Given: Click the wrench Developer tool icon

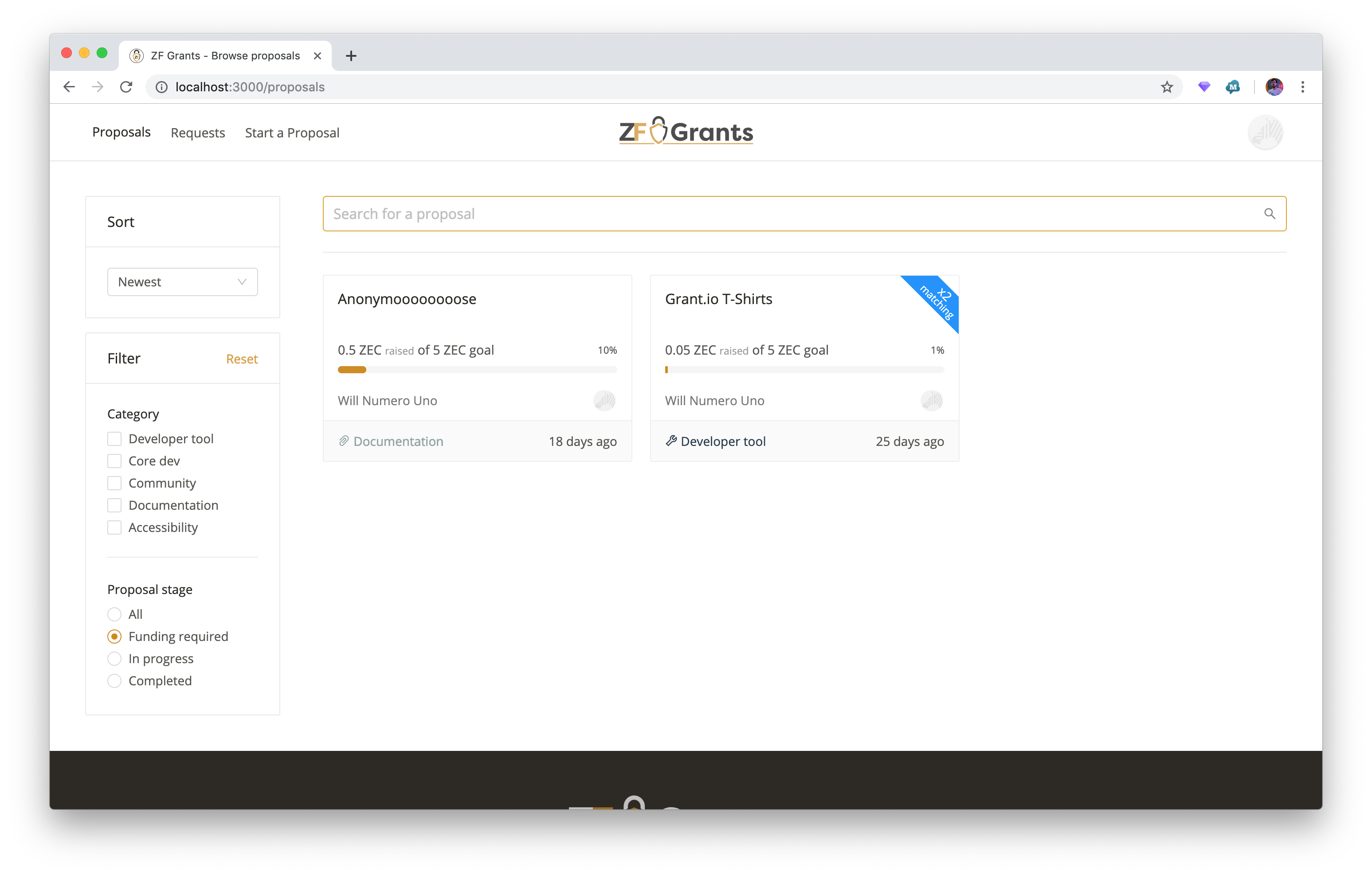Looking at the screenshot, I should tap(671, 440).
